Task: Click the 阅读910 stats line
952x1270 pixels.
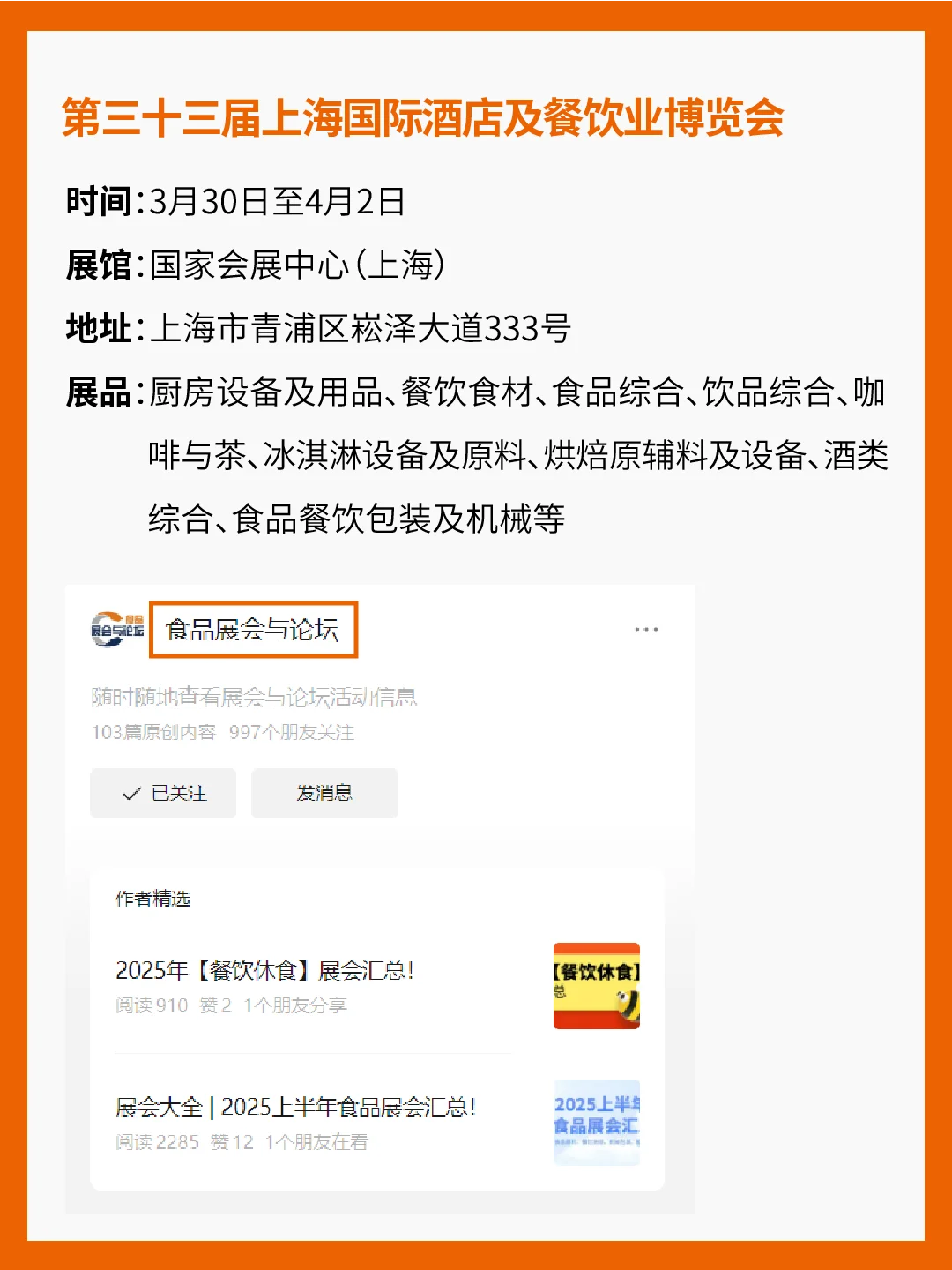Action: (231, 1005)
